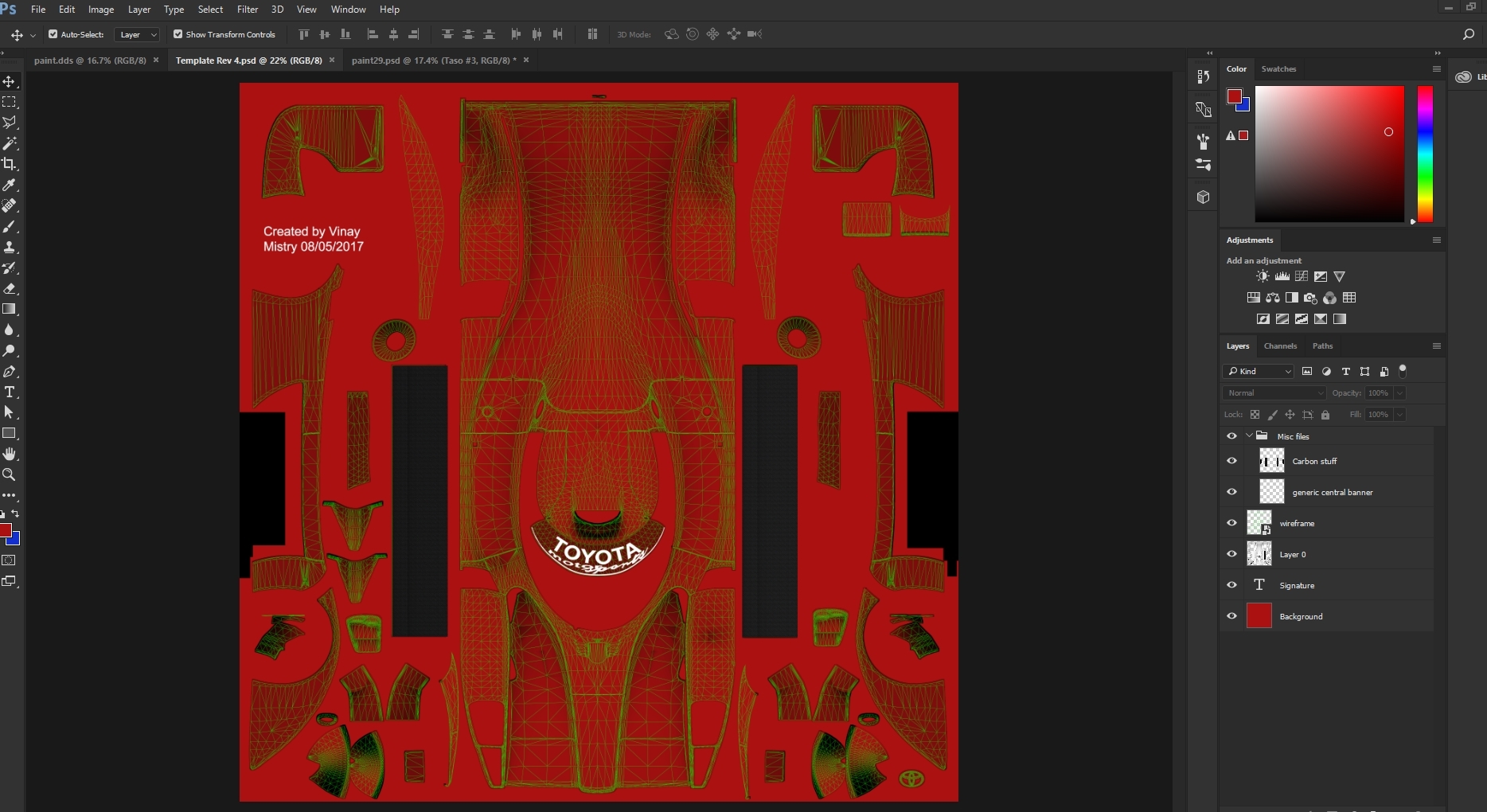1487x812 pixels.
Task: Switch to the Swatches tab
Action: click(x=1278, y=68)
